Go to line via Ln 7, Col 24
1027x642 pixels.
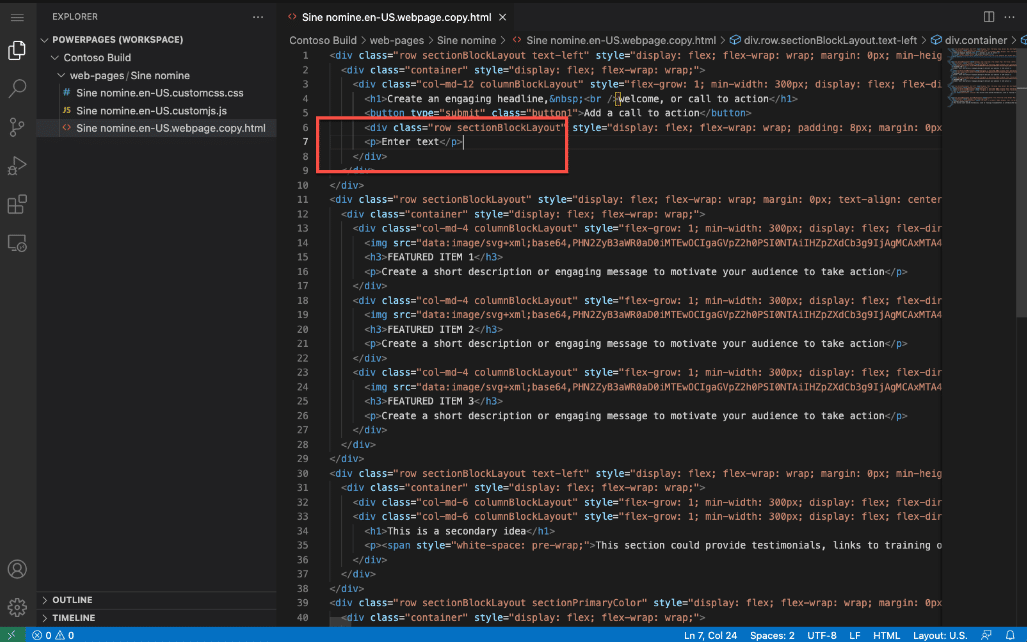(710, 635)
